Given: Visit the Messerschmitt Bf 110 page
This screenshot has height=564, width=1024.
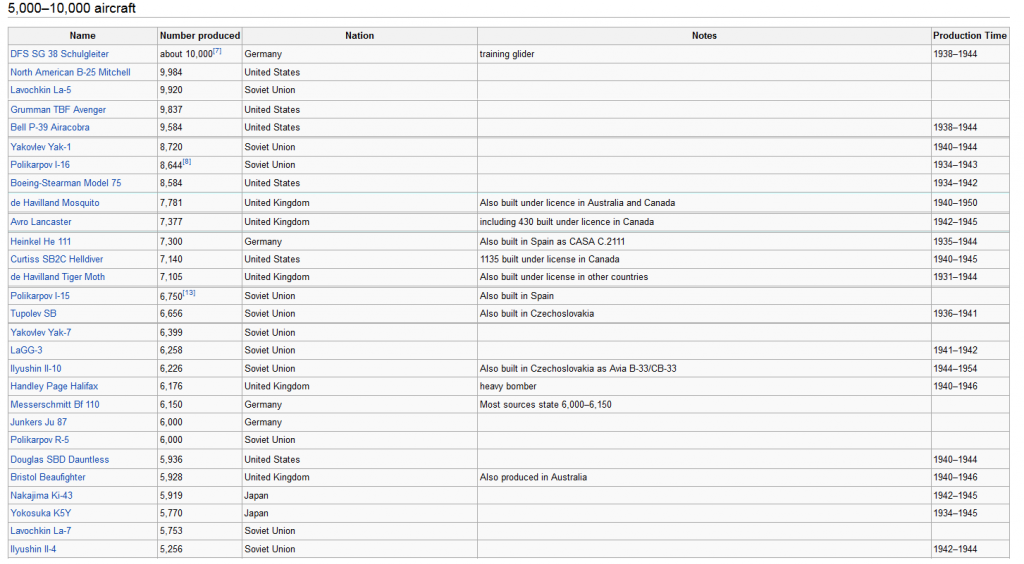Looking at the screenshot, I should tap(55, 405).
